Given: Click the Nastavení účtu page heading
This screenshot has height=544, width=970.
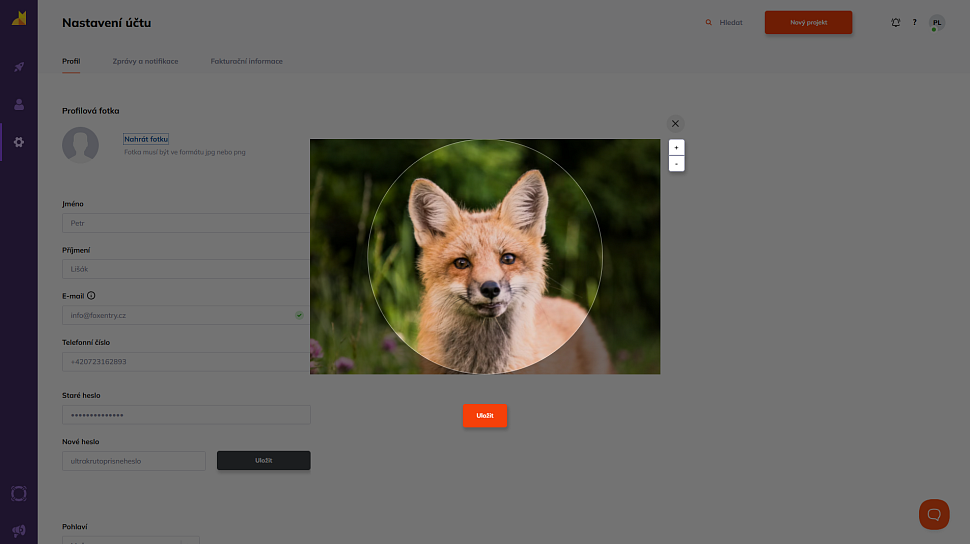Looking at the screenshot, I should tap(106, 23).
